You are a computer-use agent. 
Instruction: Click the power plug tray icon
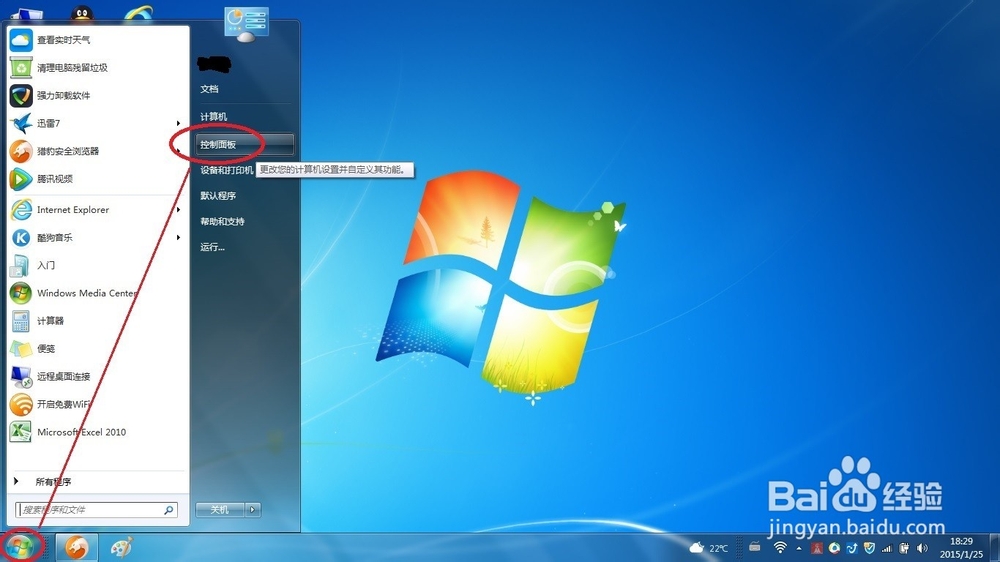click(904, 548)
